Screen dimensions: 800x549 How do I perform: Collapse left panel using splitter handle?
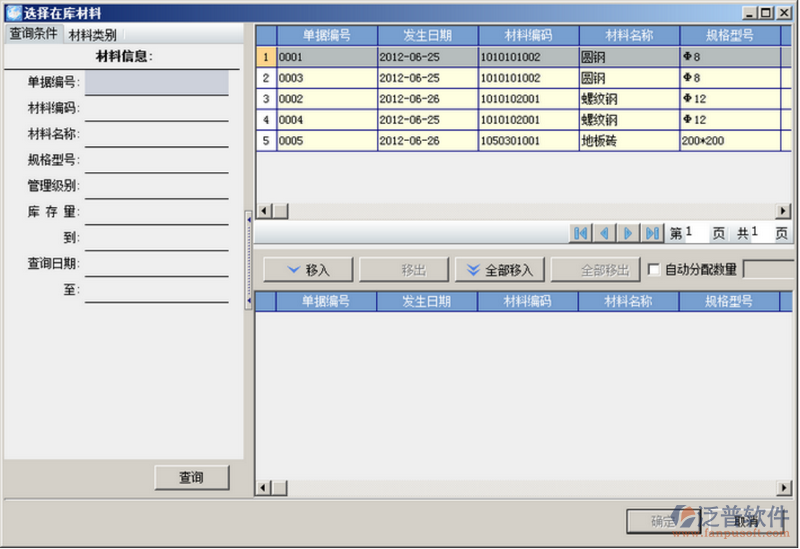click(248, 258)
